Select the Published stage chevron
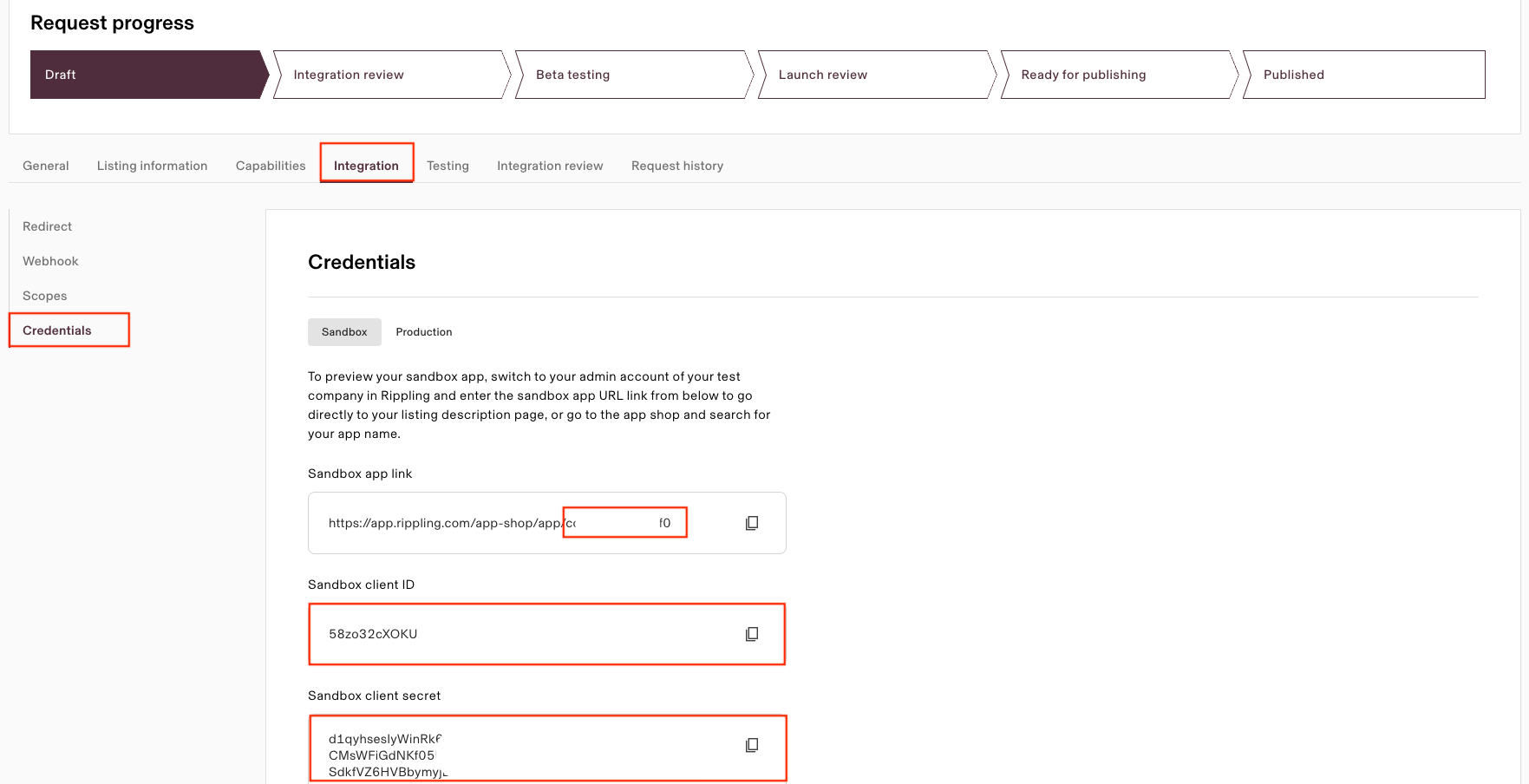 click(1292, 75)
